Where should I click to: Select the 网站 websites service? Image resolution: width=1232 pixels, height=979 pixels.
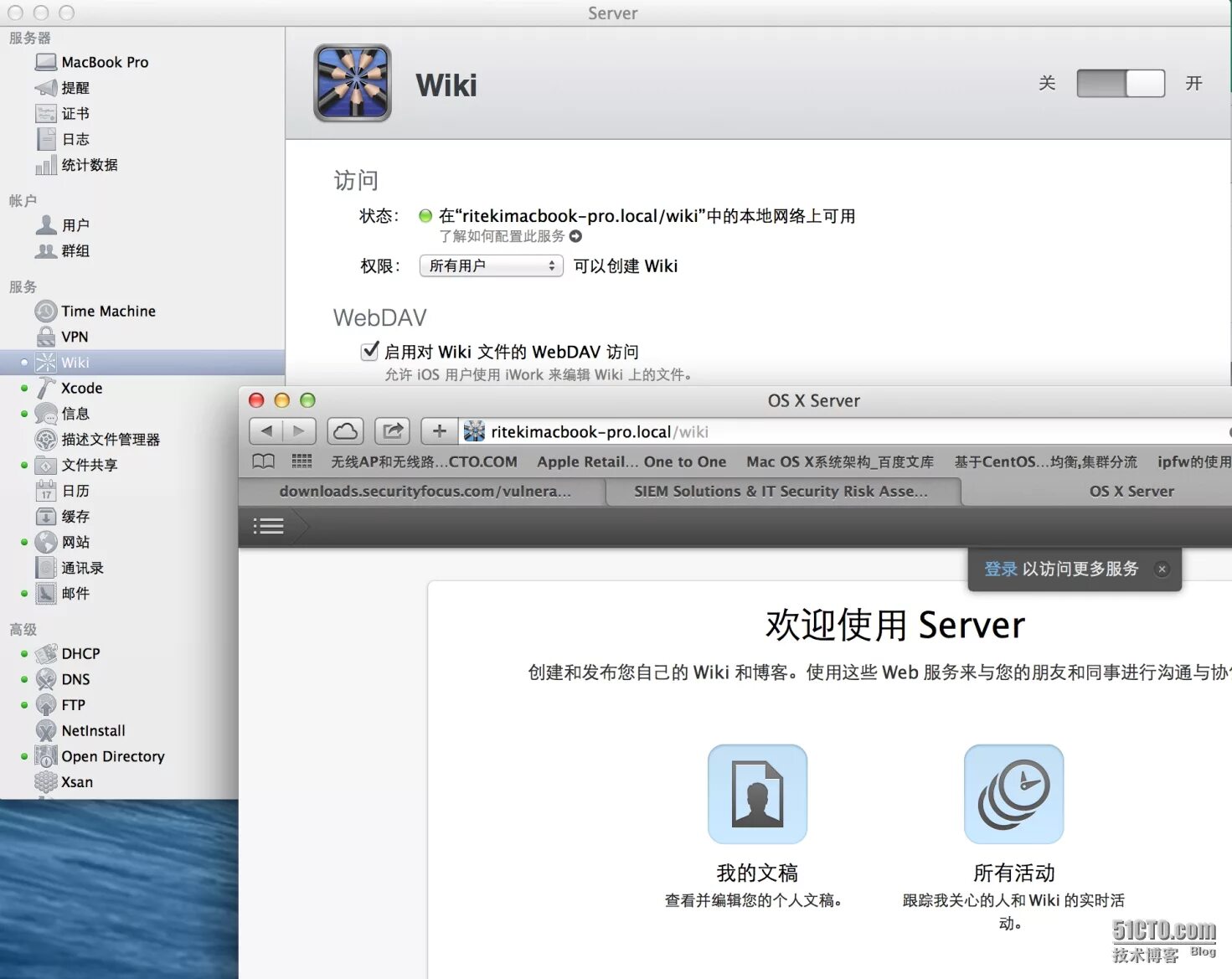click(x=63, y=542)
